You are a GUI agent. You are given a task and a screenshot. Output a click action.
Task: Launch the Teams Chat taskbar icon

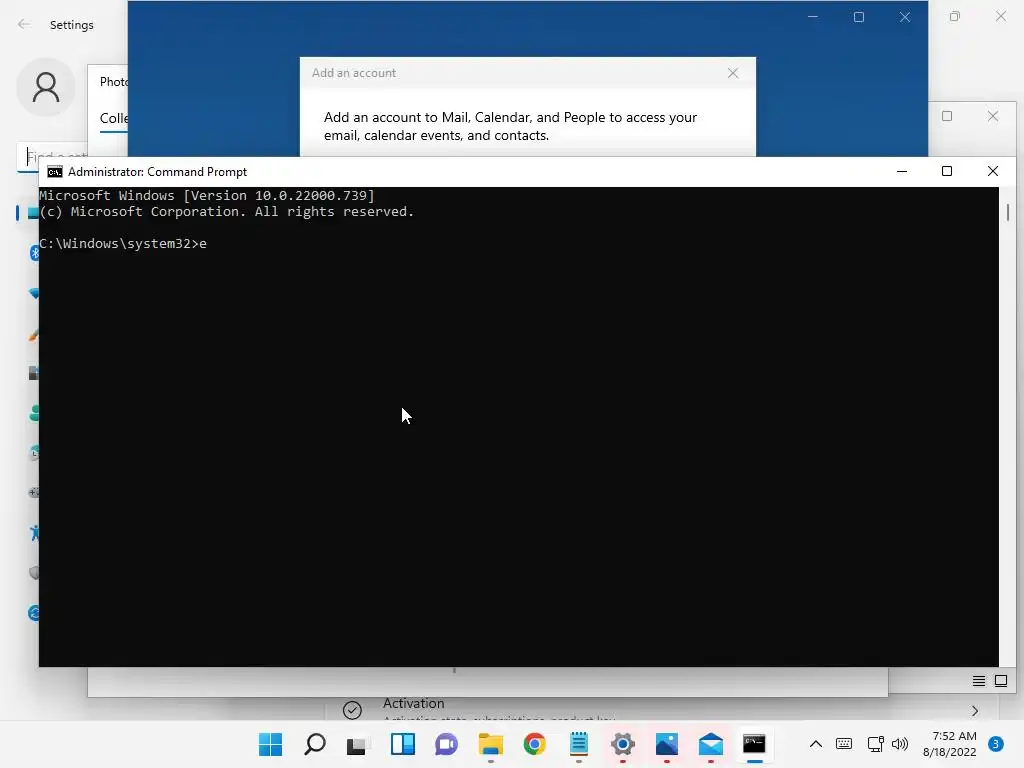pyautogui.click(x=447, y=744)
